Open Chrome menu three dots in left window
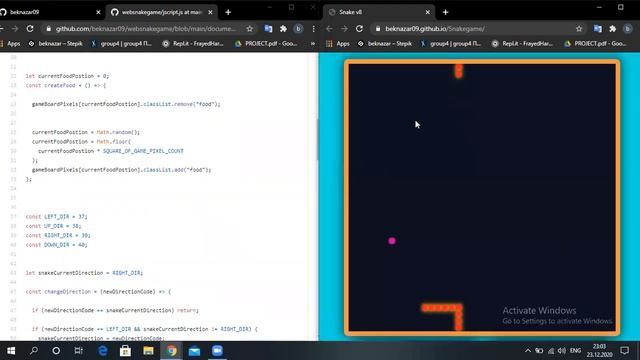This screenshot has height=360, width=640. (x=313, y=29)
